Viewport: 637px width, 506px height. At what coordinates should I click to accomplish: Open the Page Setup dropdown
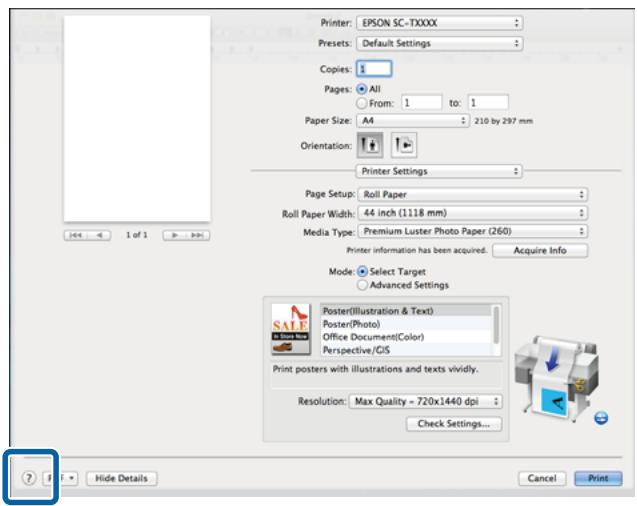[472, 195]
